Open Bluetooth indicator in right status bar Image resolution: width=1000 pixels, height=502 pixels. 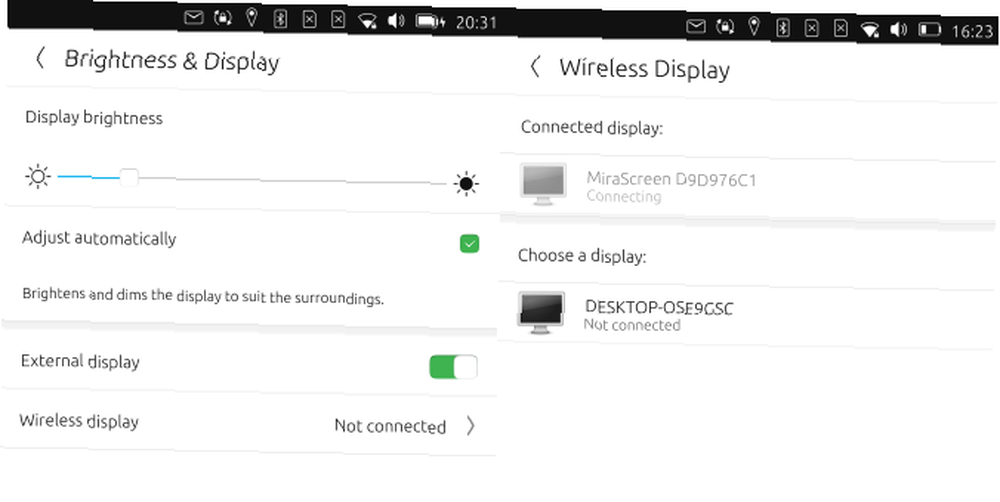click(783, 27)
